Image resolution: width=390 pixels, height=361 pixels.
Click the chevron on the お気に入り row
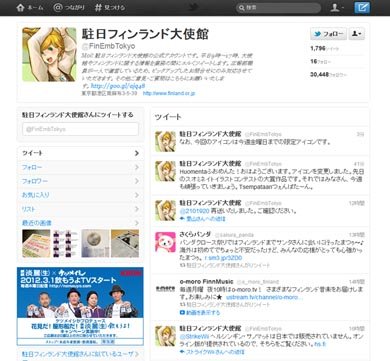[137, 195]
